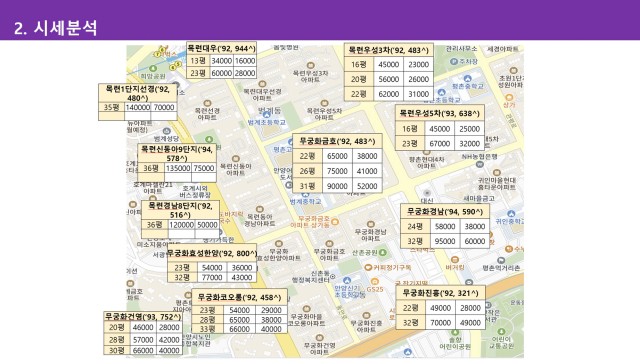Screen dimensions: 640x364
Task: Click the 25000 jeonse value cell
Action: coord(469,129)
